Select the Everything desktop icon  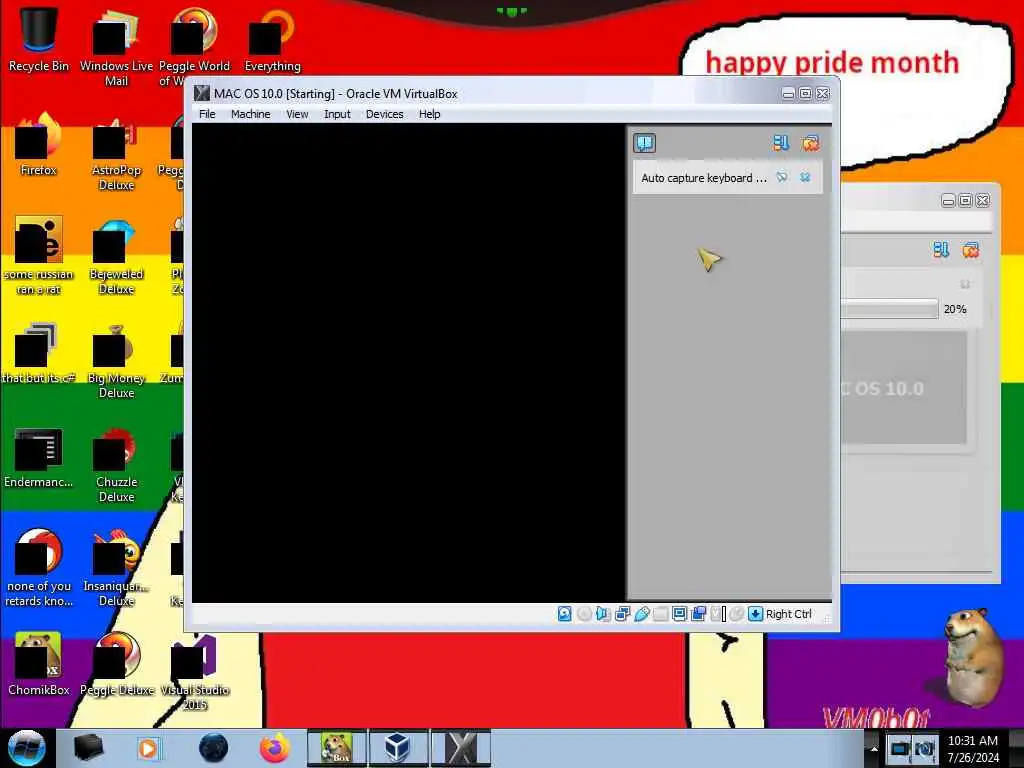(272, 40)
